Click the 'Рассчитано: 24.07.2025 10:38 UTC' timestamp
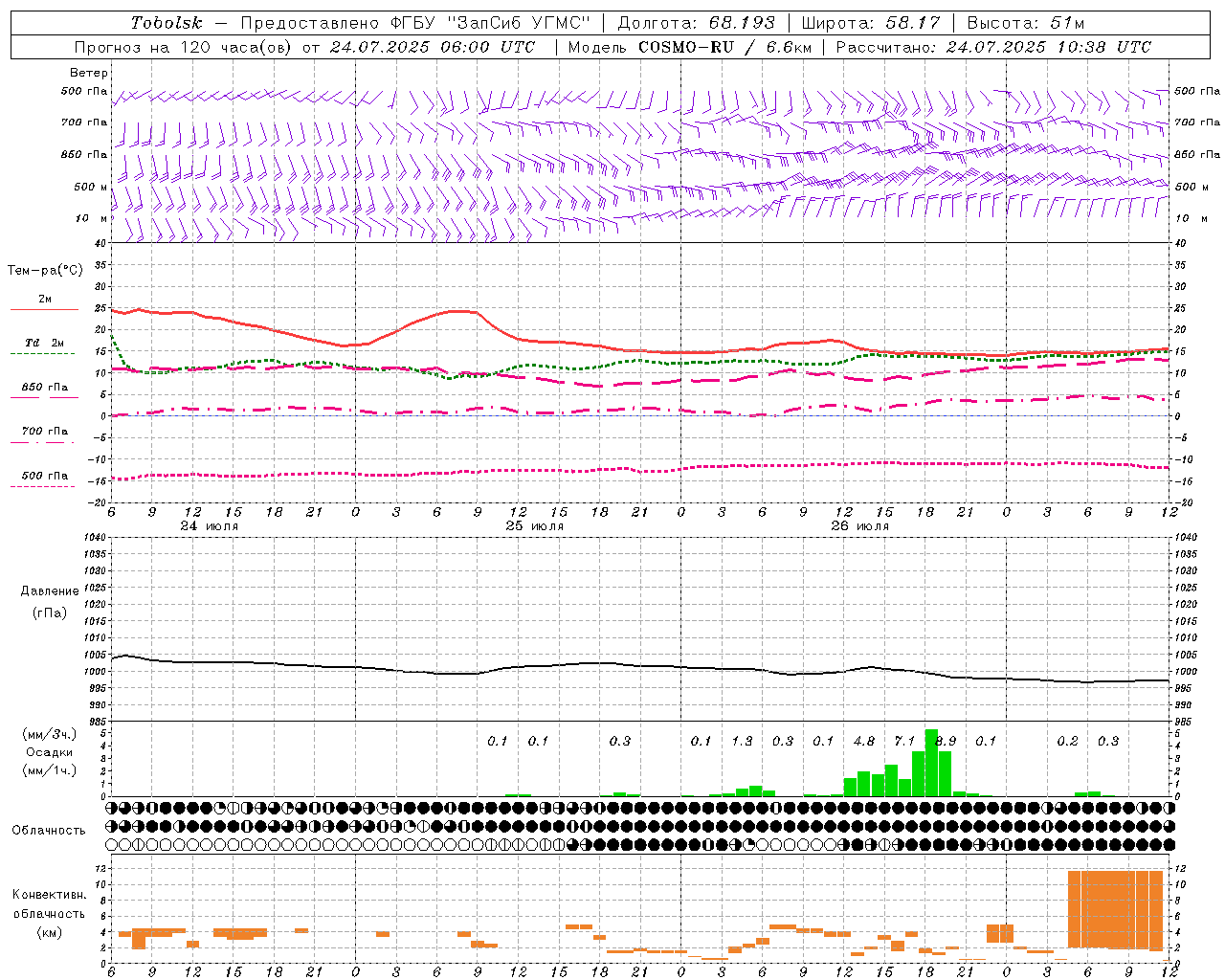 coord(993,47)
